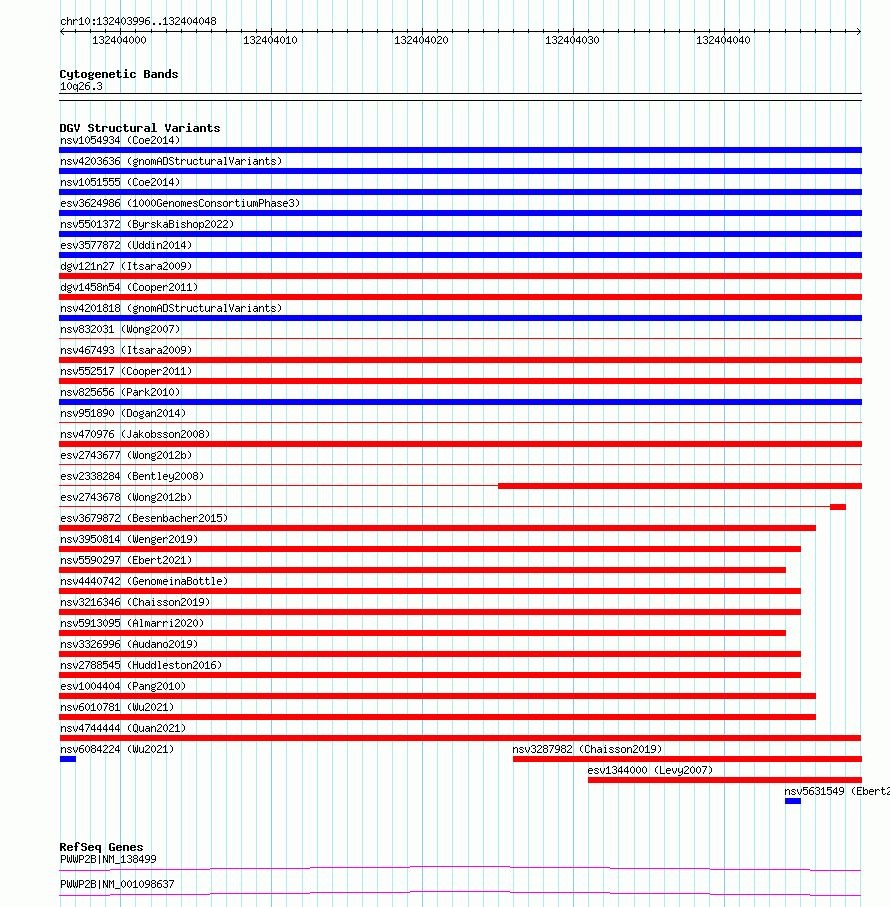Select esv2743677 (Wong2012b) label
Viewport: 890px width, 907px height.
(x=125, y=455)
